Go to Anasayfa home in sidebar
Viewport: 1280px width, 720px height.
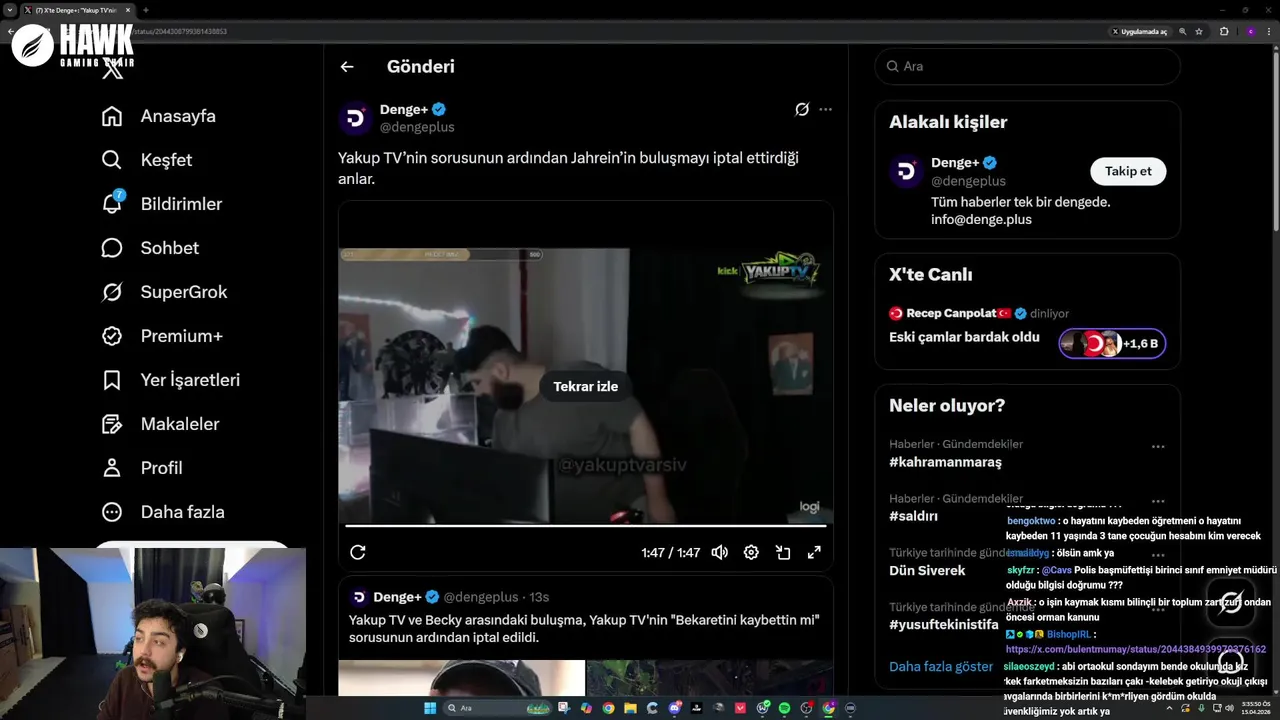point(158,116)
